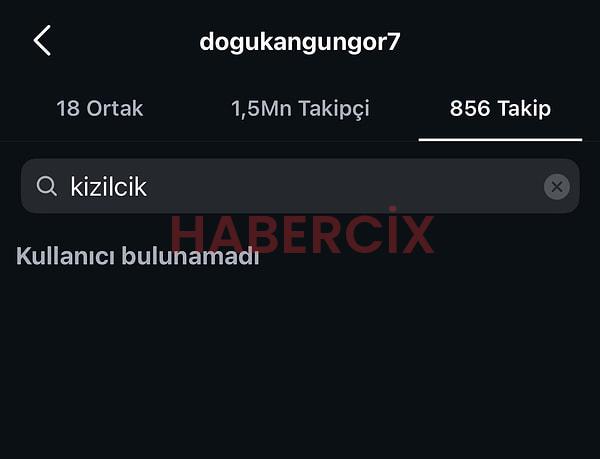The height and width of the screenshot is (459, 600).
Task: Click empty results area below the message
Action: point(300,363)
